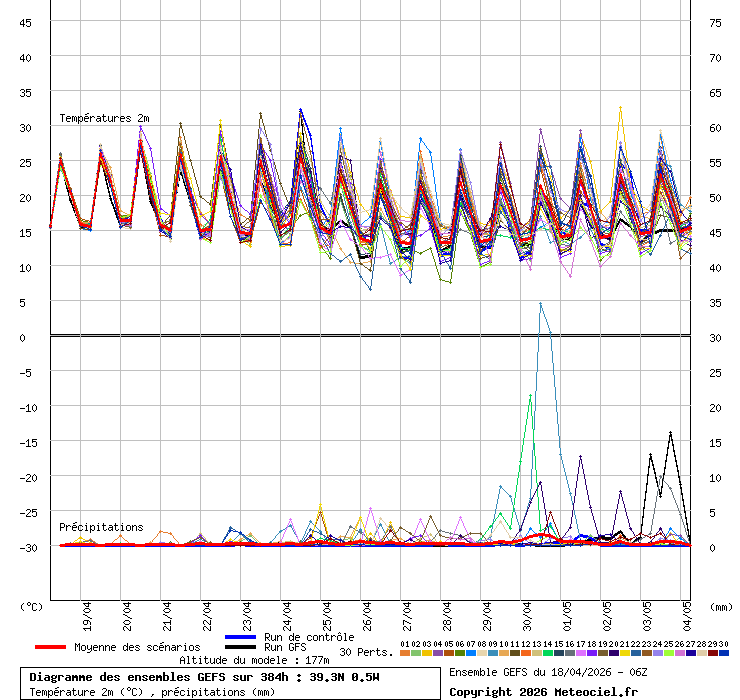Click the Run de contrôle legend label
This screenshot has width=740, height=700.
coord(309,637)
